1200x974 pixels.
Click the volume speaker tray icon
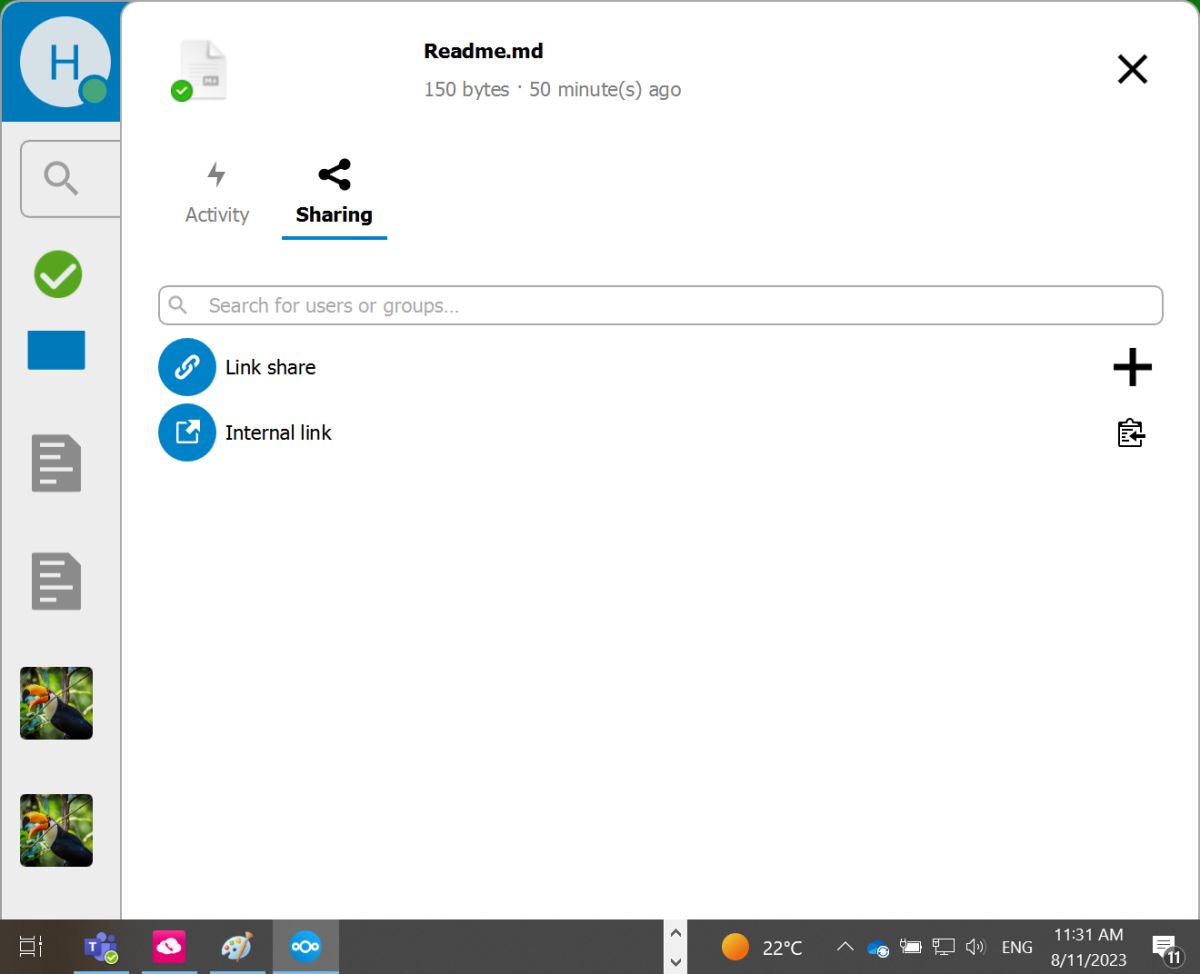pyautogui.click(x=975, y=946)
